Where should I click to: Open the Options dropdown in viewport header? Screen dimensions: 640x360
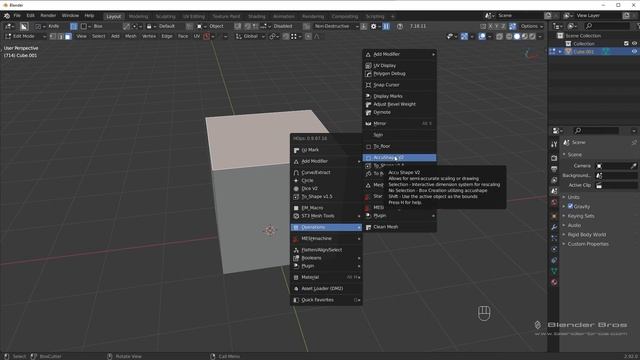[x=532, y=26]
